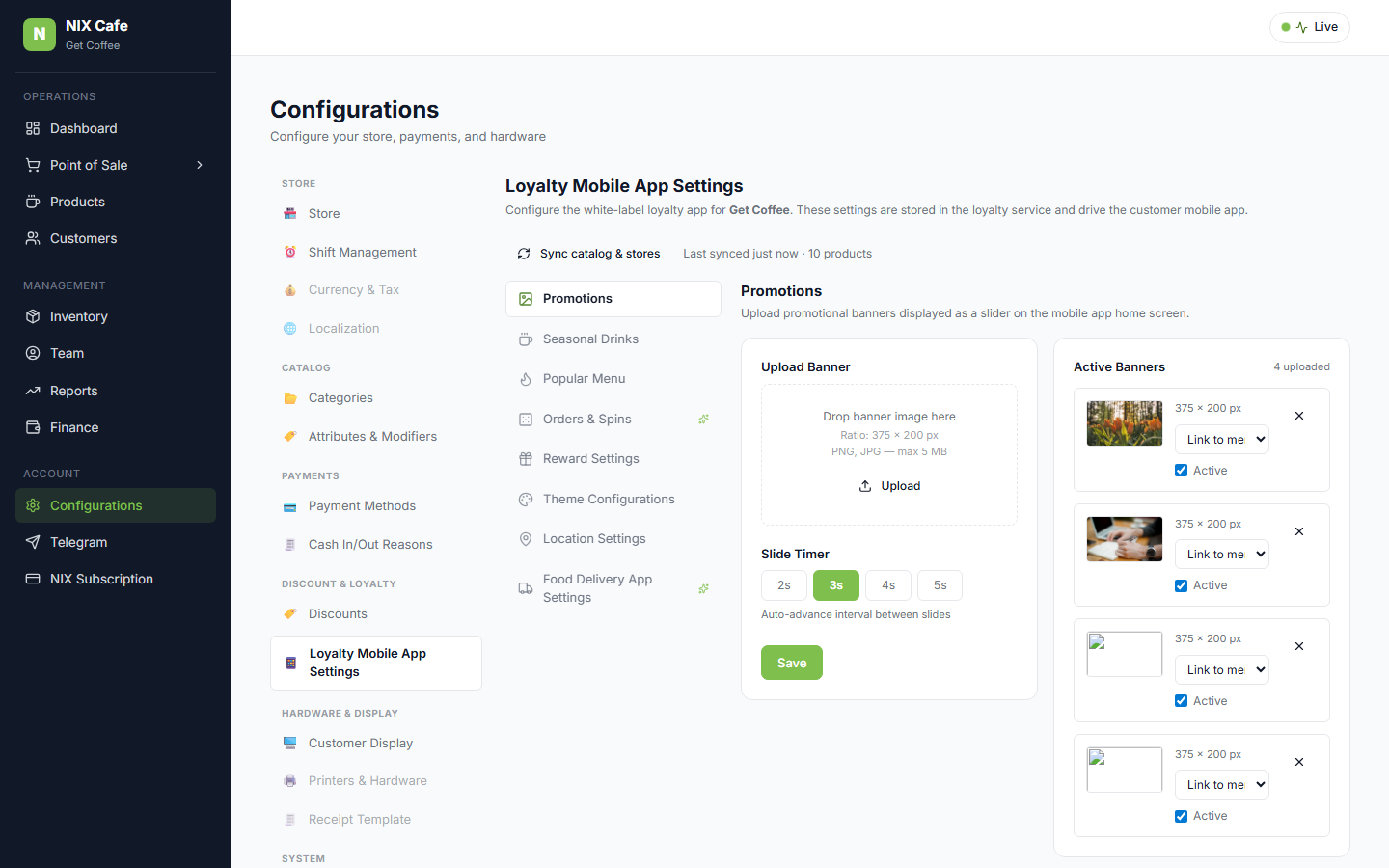Screen dimensions: 1389x868
Task: Click the Theme Configurations palette icon
Action: click(x=526, y=500)
